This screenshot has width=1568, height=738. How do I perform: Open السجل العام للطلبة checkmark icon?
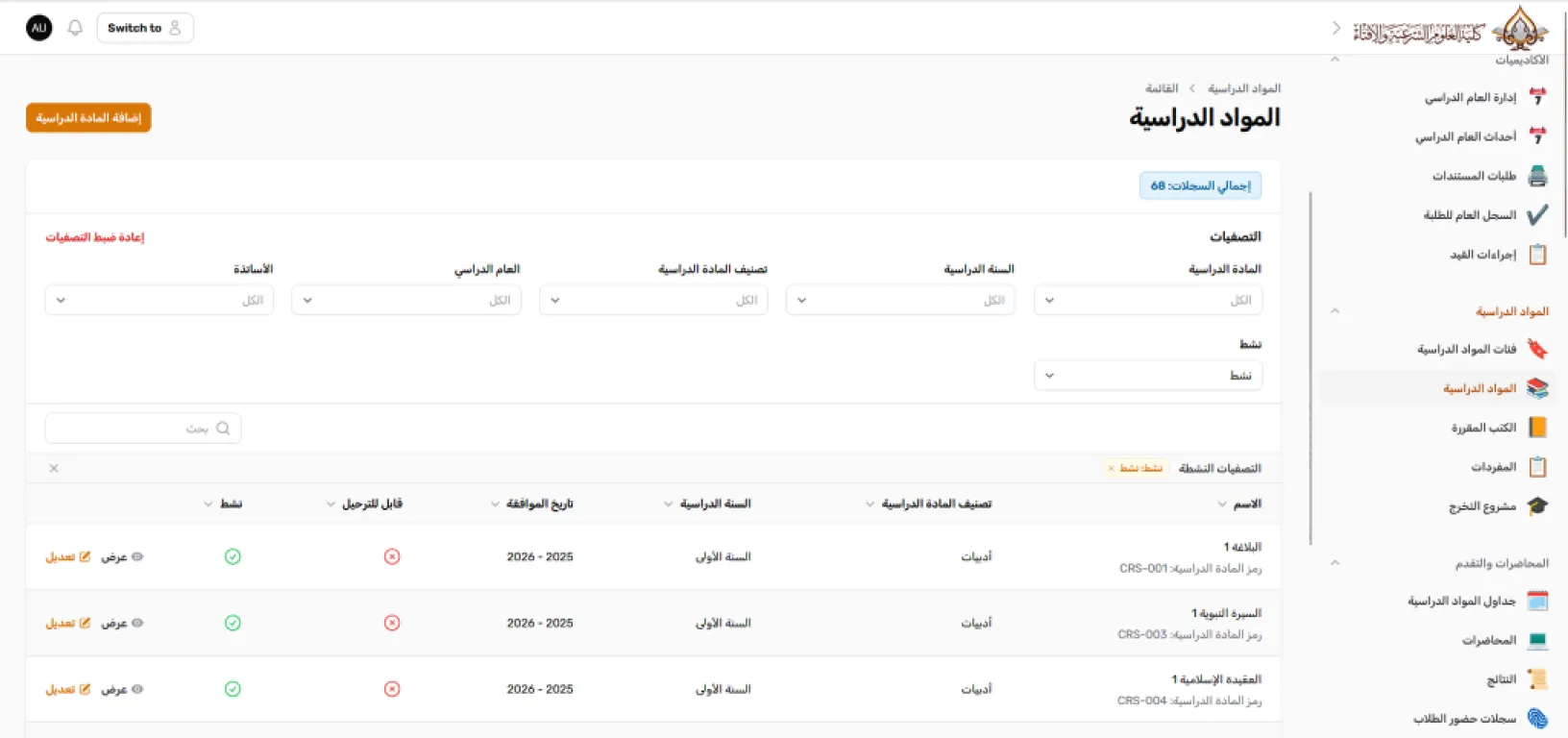(x=1537, y=215)
